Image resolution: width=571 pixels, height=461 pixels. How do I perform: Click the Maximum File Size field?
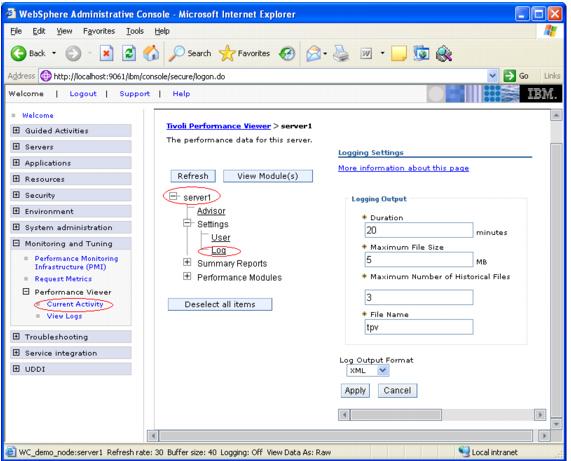coord(419,260)
